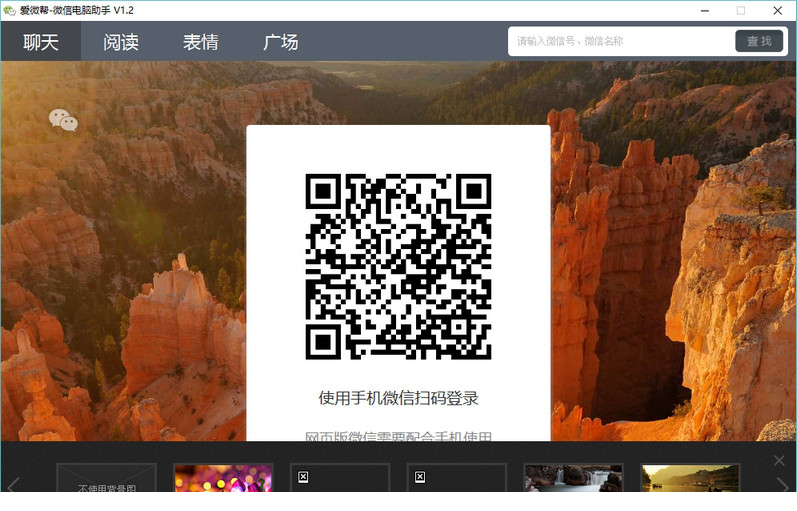Click the app icon in title bar
797x511 pixels.
pos(9,10)
